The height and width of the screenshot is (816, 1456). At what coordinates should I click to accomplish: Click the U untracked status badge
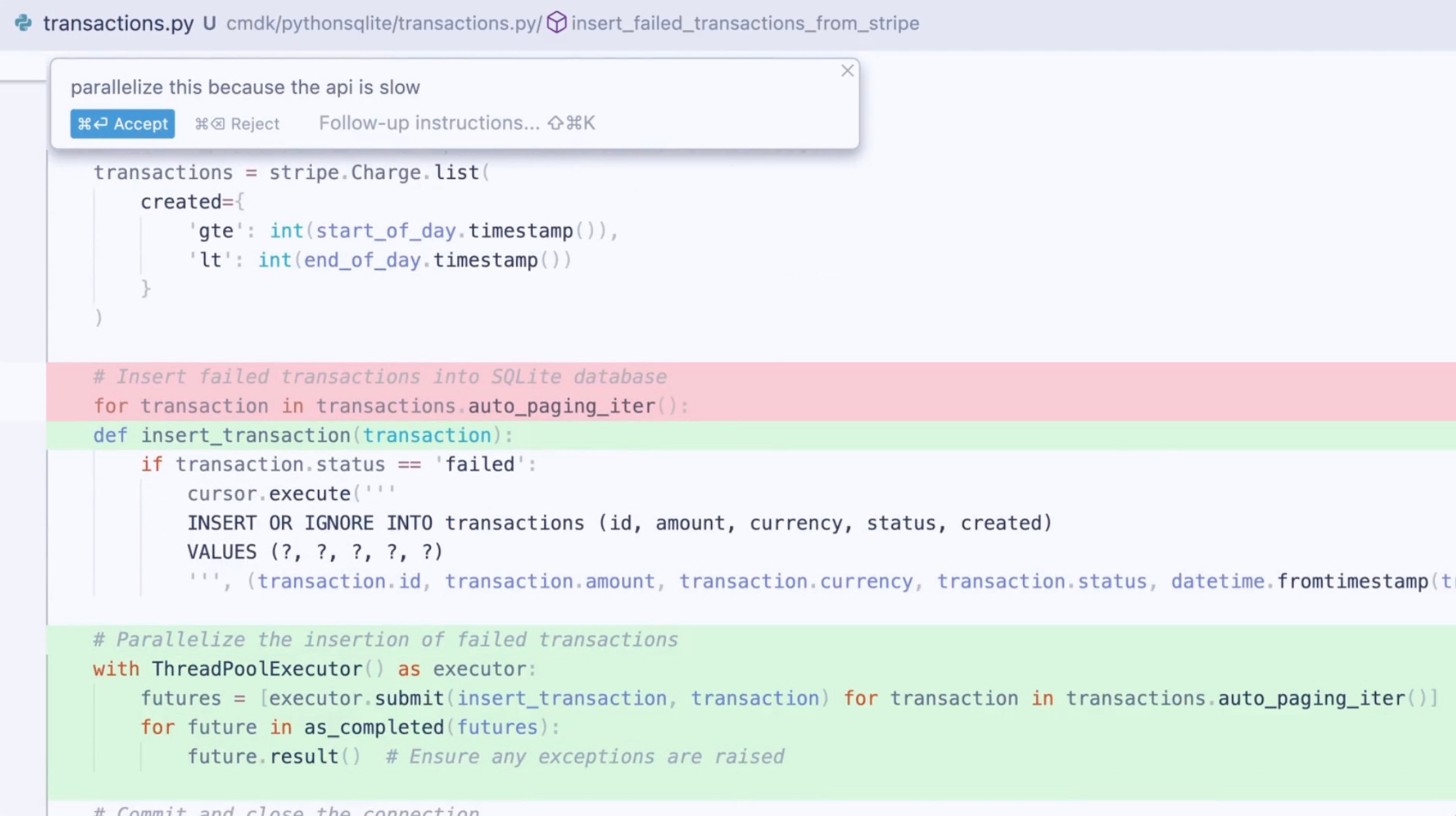(x=209, y=23)
